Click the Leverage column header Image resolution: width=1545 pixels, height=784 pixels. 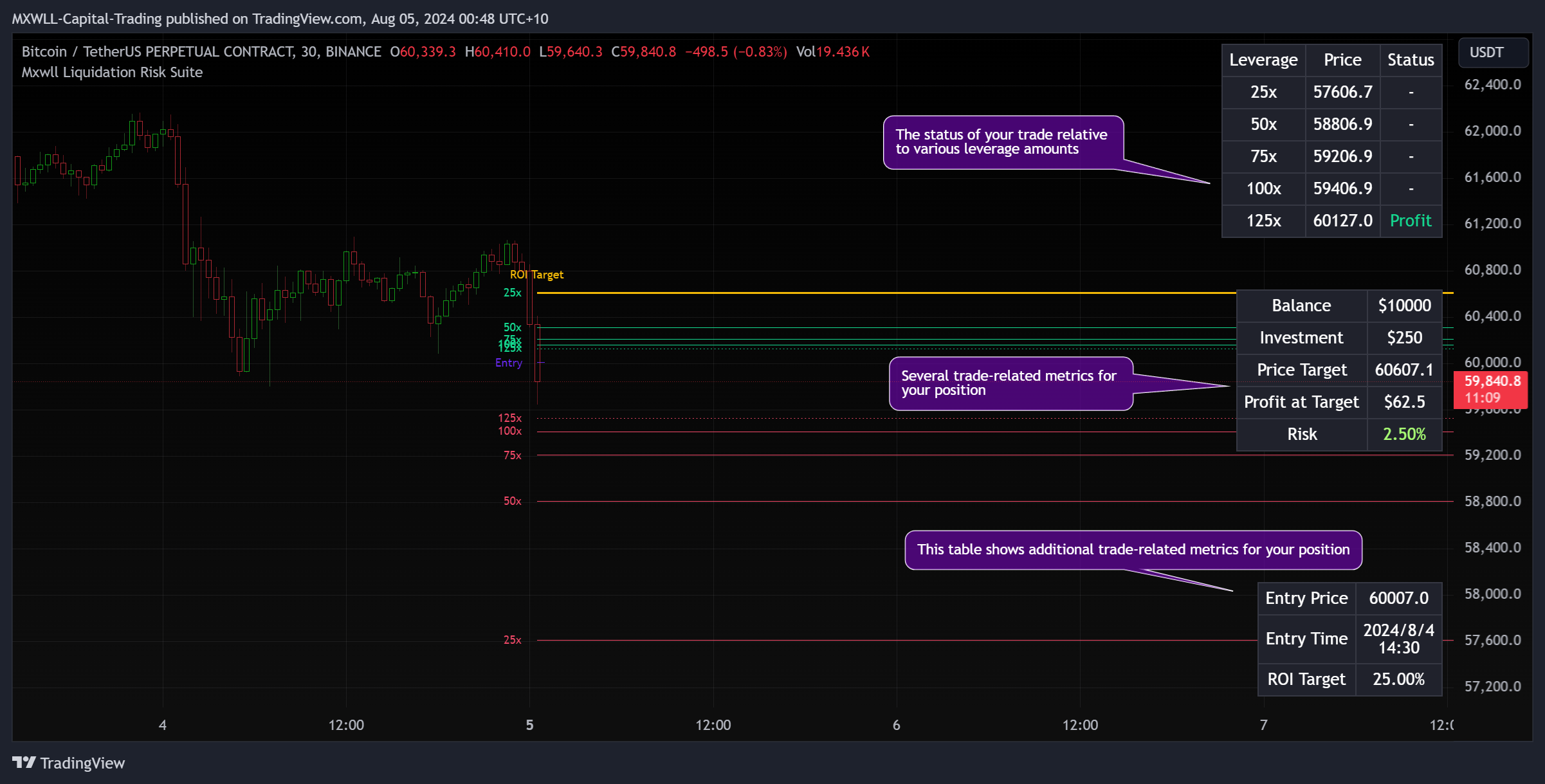coord(1263,60)
